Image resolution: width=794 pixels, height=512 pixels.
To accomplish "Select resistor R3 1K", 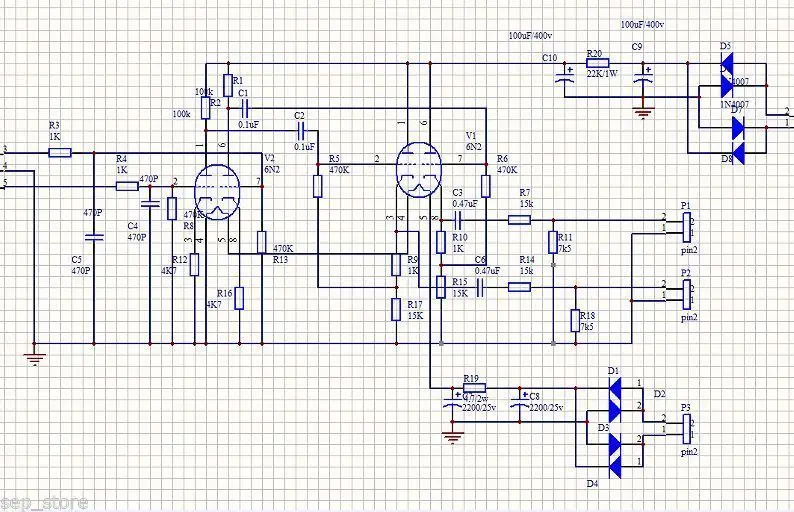I will pos(60,152).
